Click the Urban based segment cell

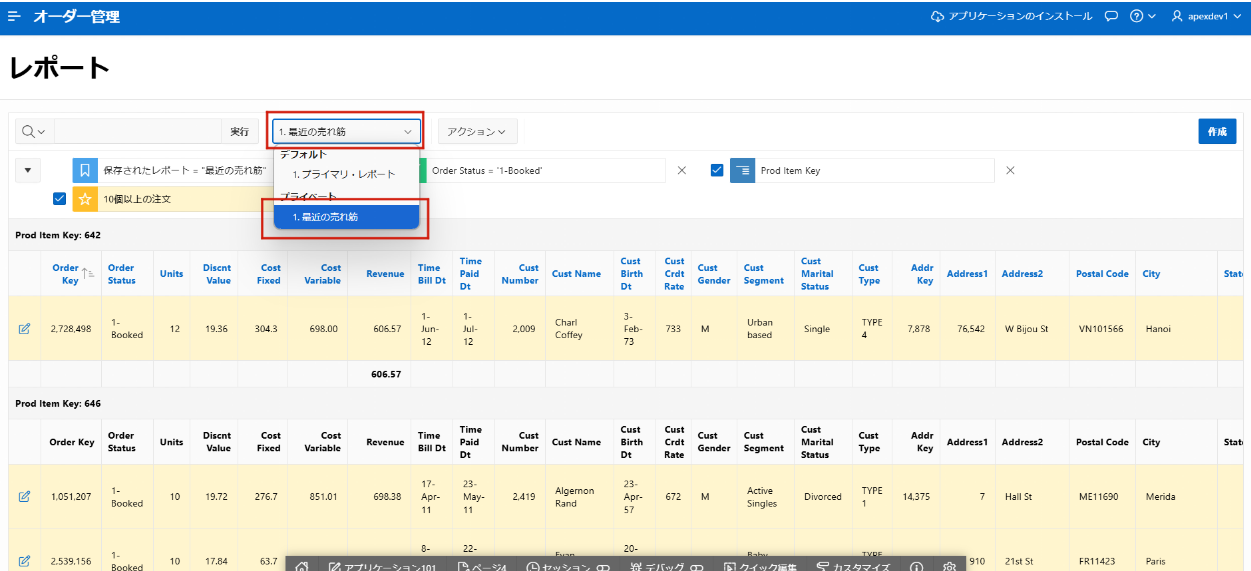coord(760,329)
